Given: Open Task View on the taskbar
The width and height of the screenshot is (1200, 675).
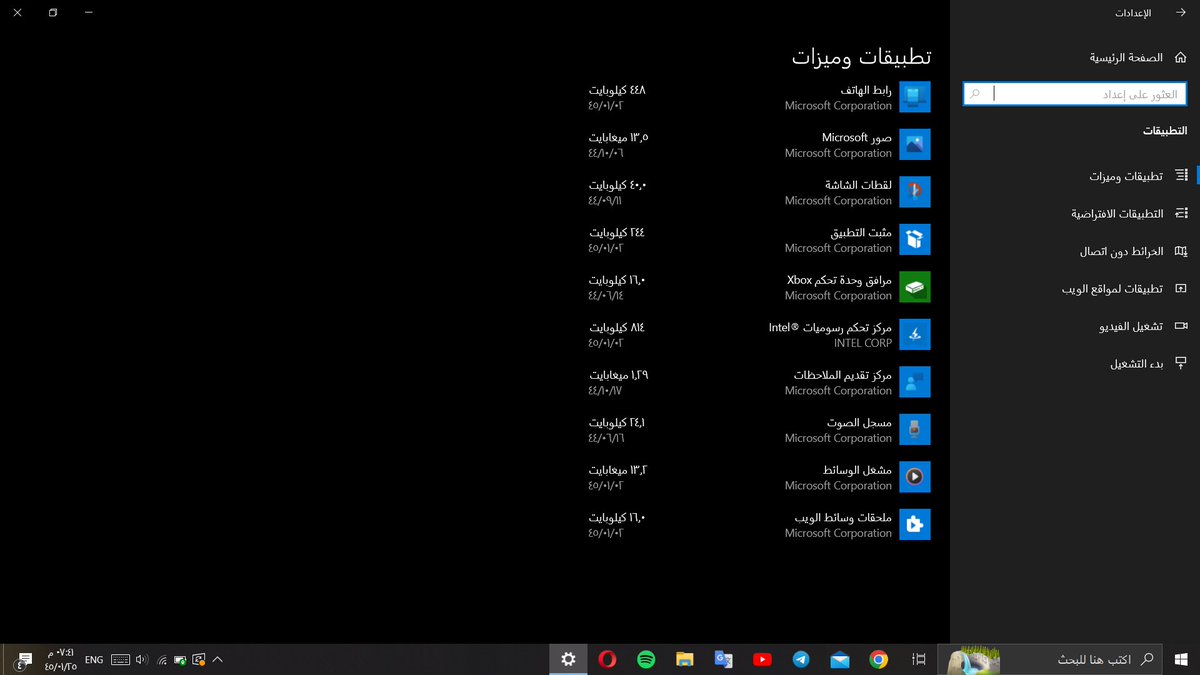Looking at the screenshot, I should [918, 659].
